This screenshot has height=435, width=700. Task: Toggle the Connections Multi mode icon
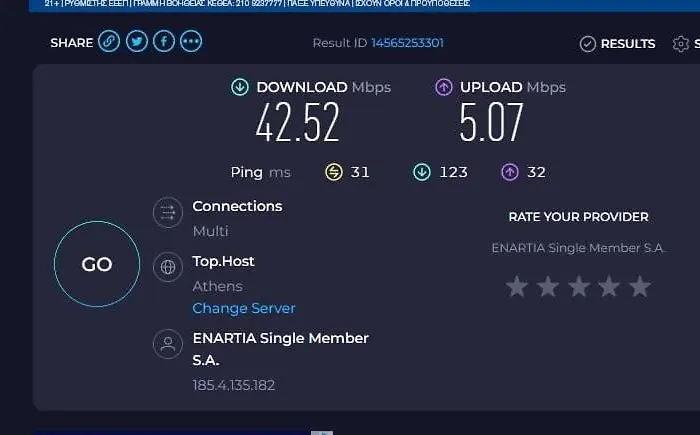[x=168, y=213]
